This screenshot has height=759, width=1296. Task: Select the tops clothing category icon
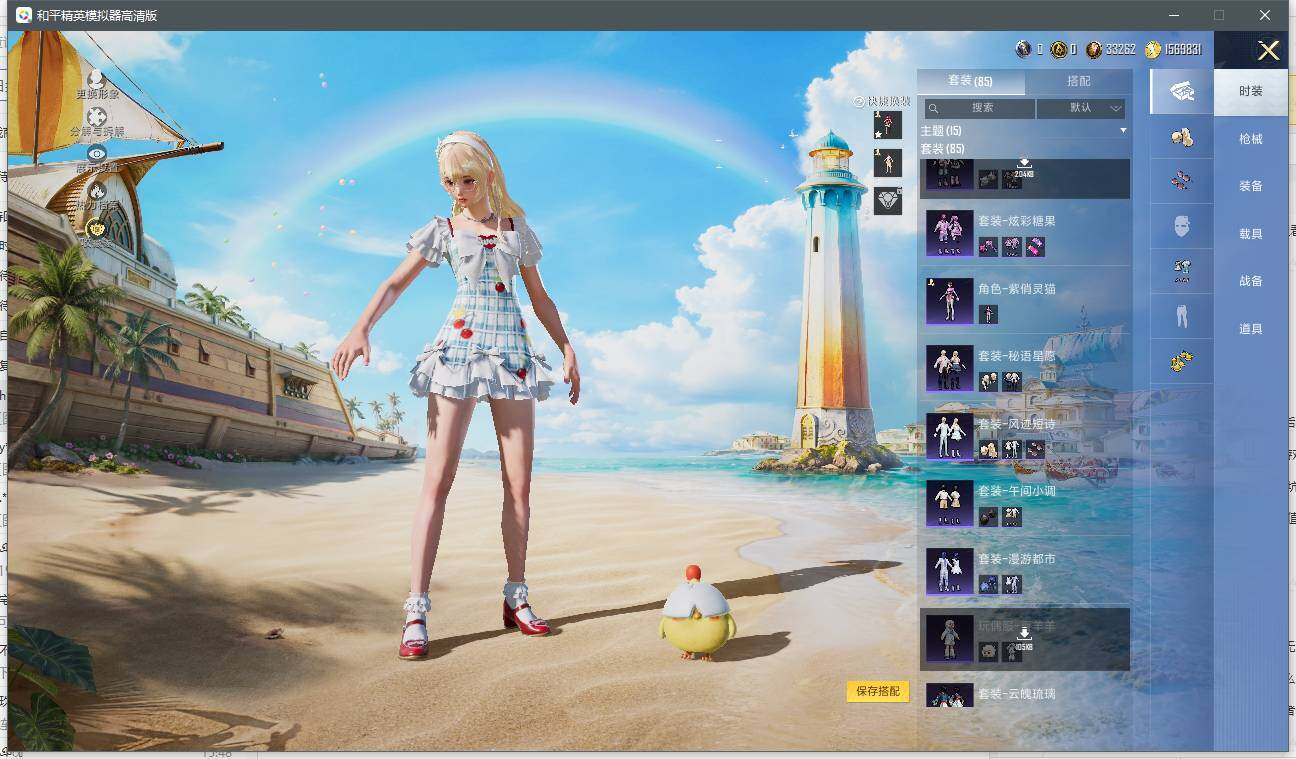[x=1182, y=271]
